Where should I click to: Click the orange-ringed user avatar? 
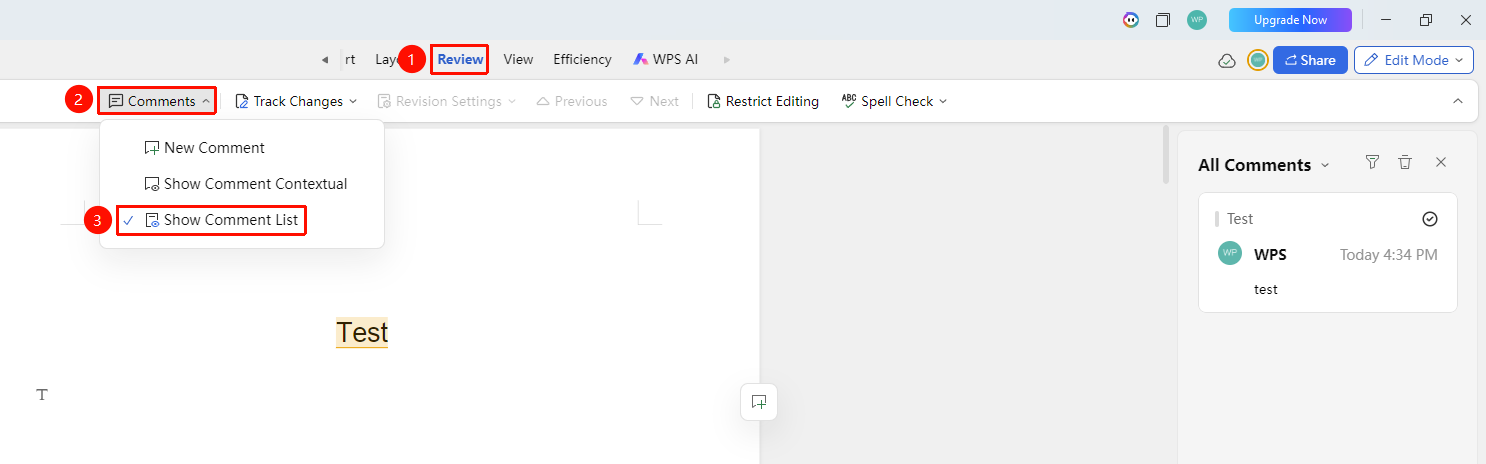pos(1258,60)
